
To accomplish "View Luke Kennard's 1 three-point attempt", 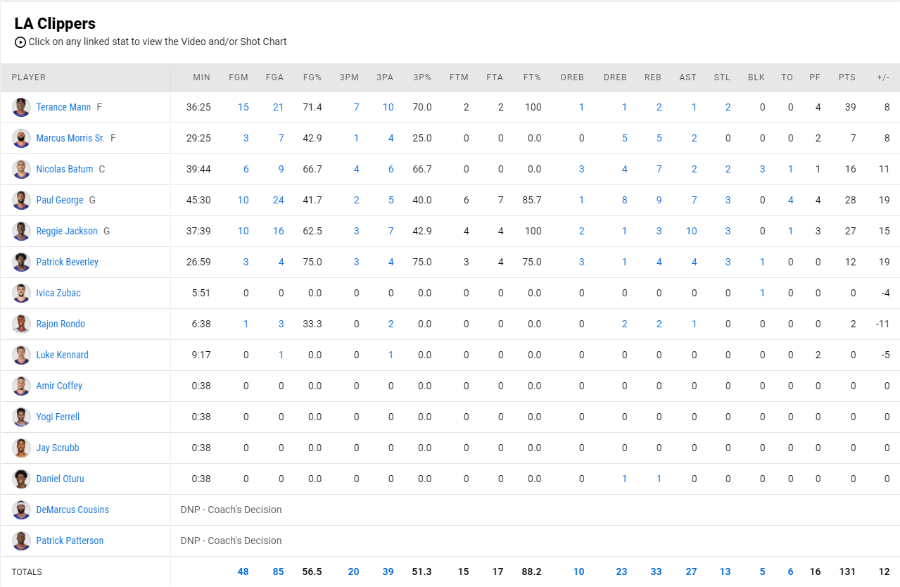I will click(391, 355).
